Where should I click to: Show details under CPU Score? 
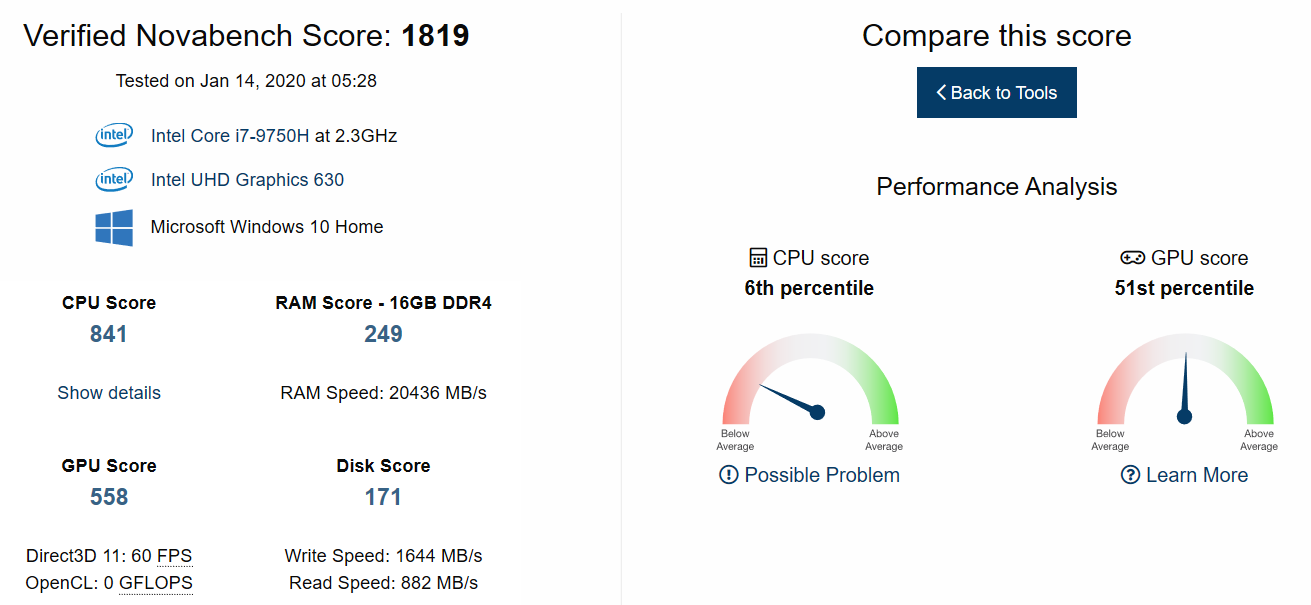pos(109,393)
